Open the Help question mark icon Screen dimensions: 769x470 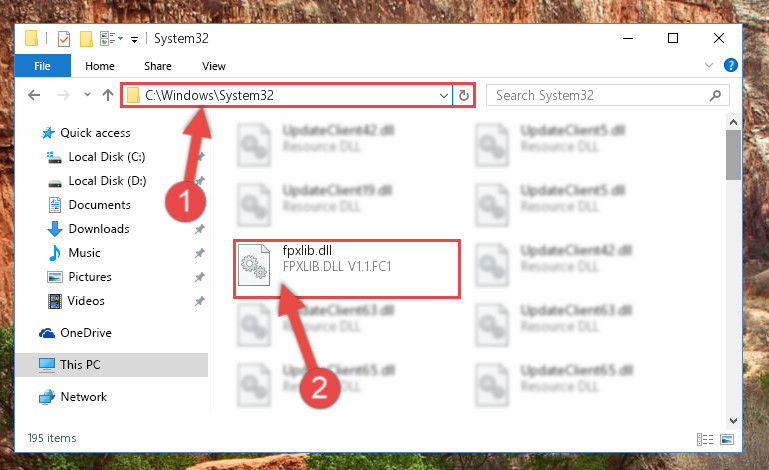730,65
